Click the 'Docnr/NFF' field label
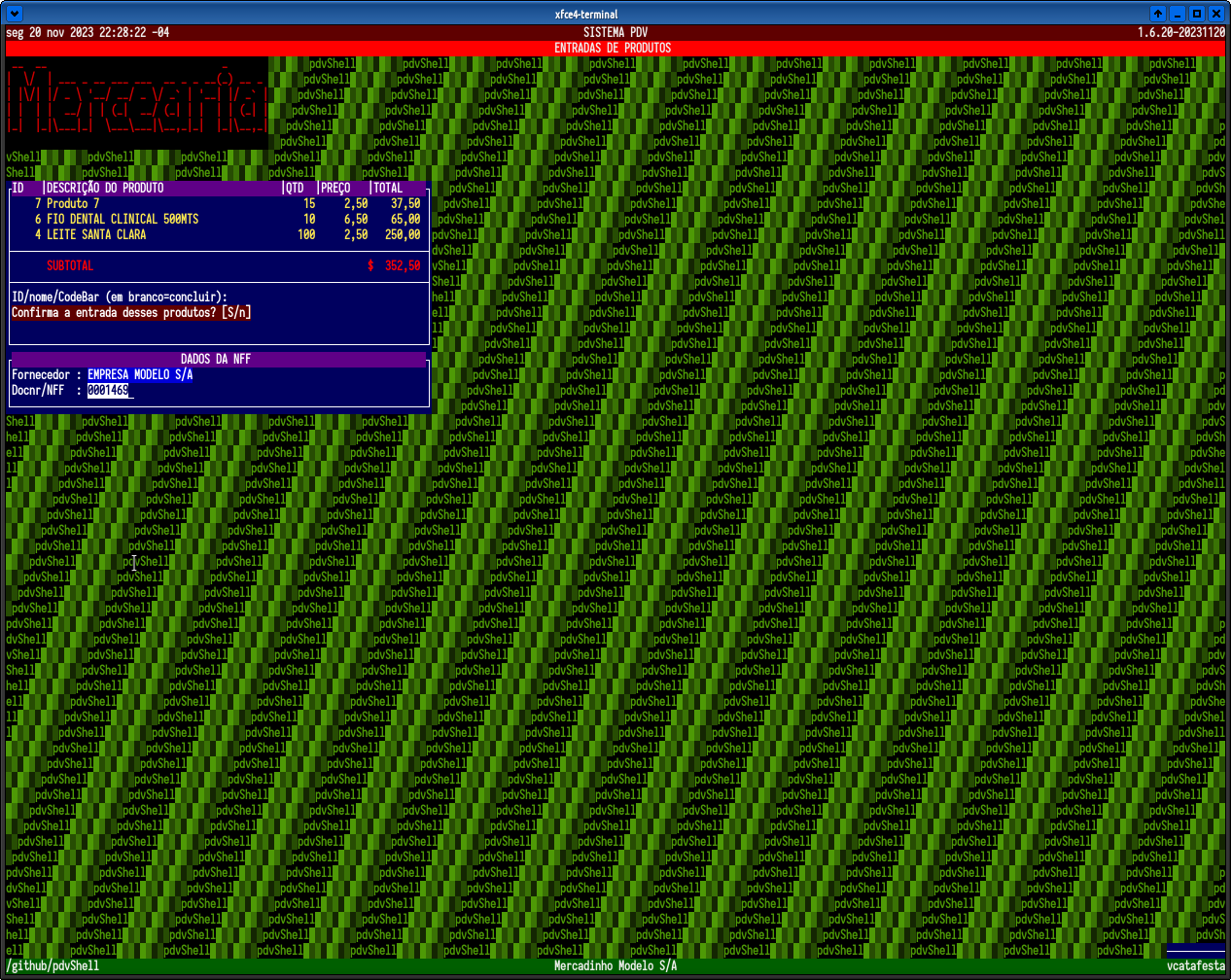This screenshot has width=1231, height=980. (38, 390)
